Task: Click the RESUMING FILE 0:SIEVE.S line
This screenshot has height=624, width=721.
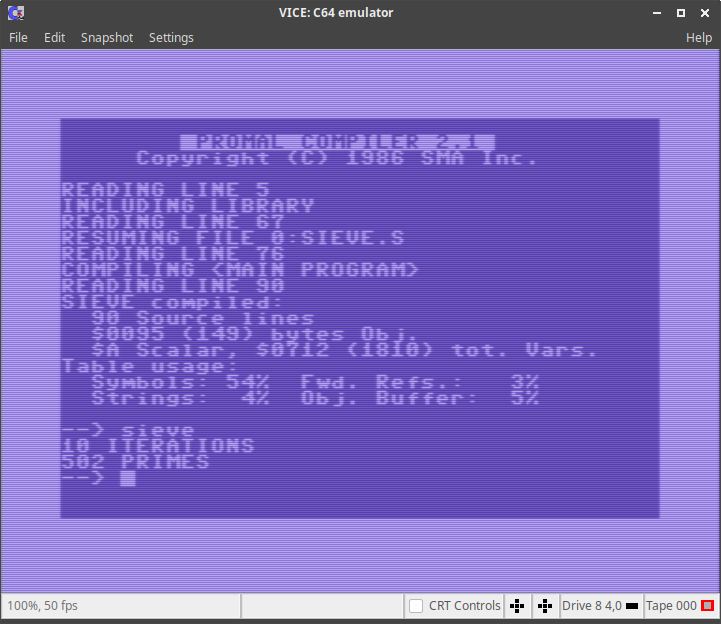Action: pos(233,238)
